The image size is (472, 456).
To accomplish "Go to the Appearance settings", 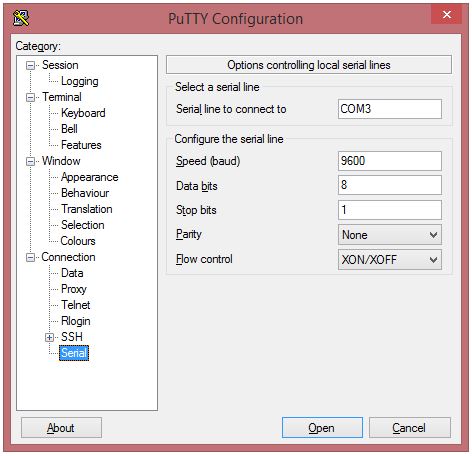I will point(90,177).
